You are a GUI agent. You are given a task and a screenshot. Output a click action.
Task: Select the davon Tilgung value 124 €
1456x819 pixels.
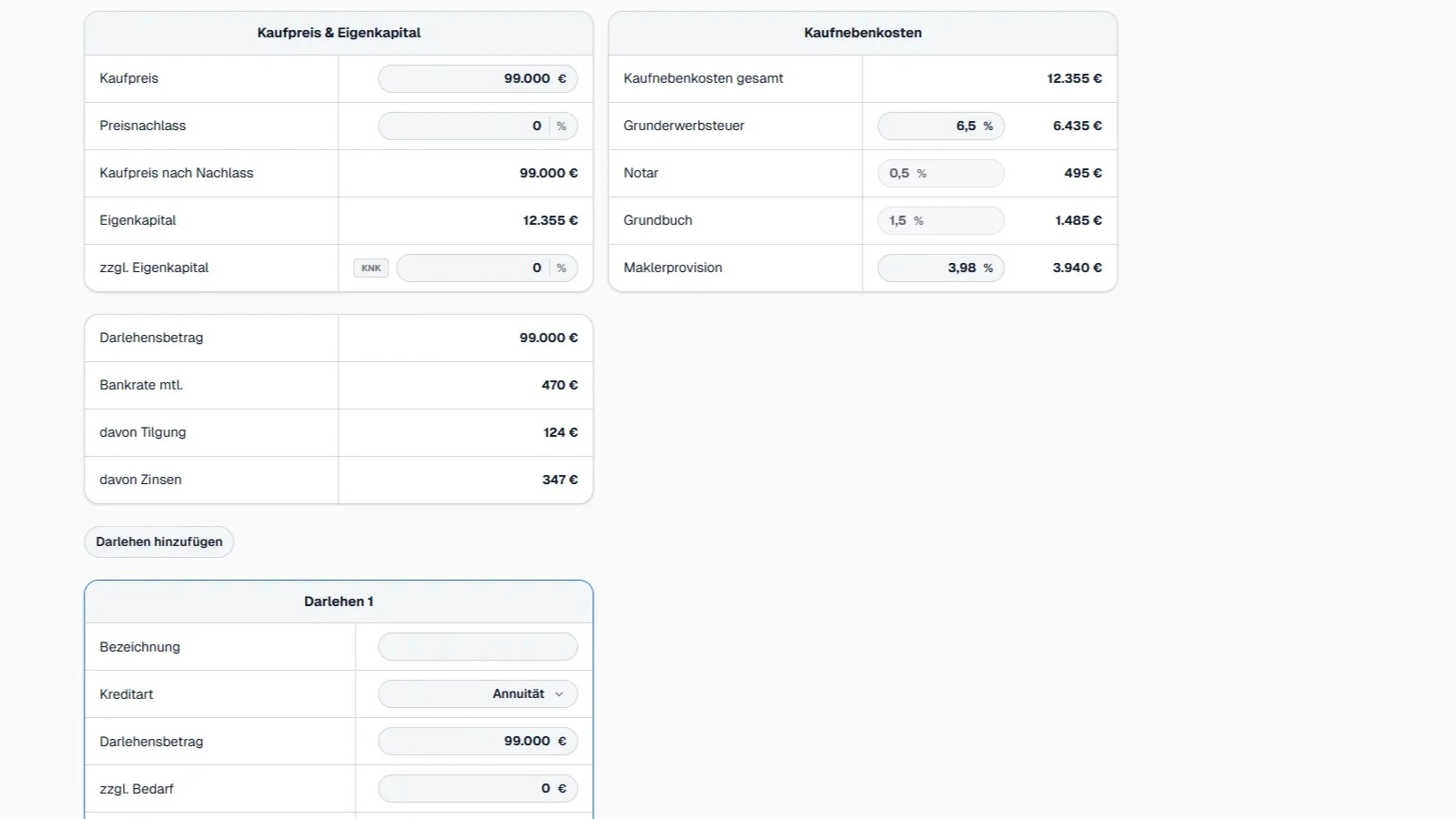(561, 432)
